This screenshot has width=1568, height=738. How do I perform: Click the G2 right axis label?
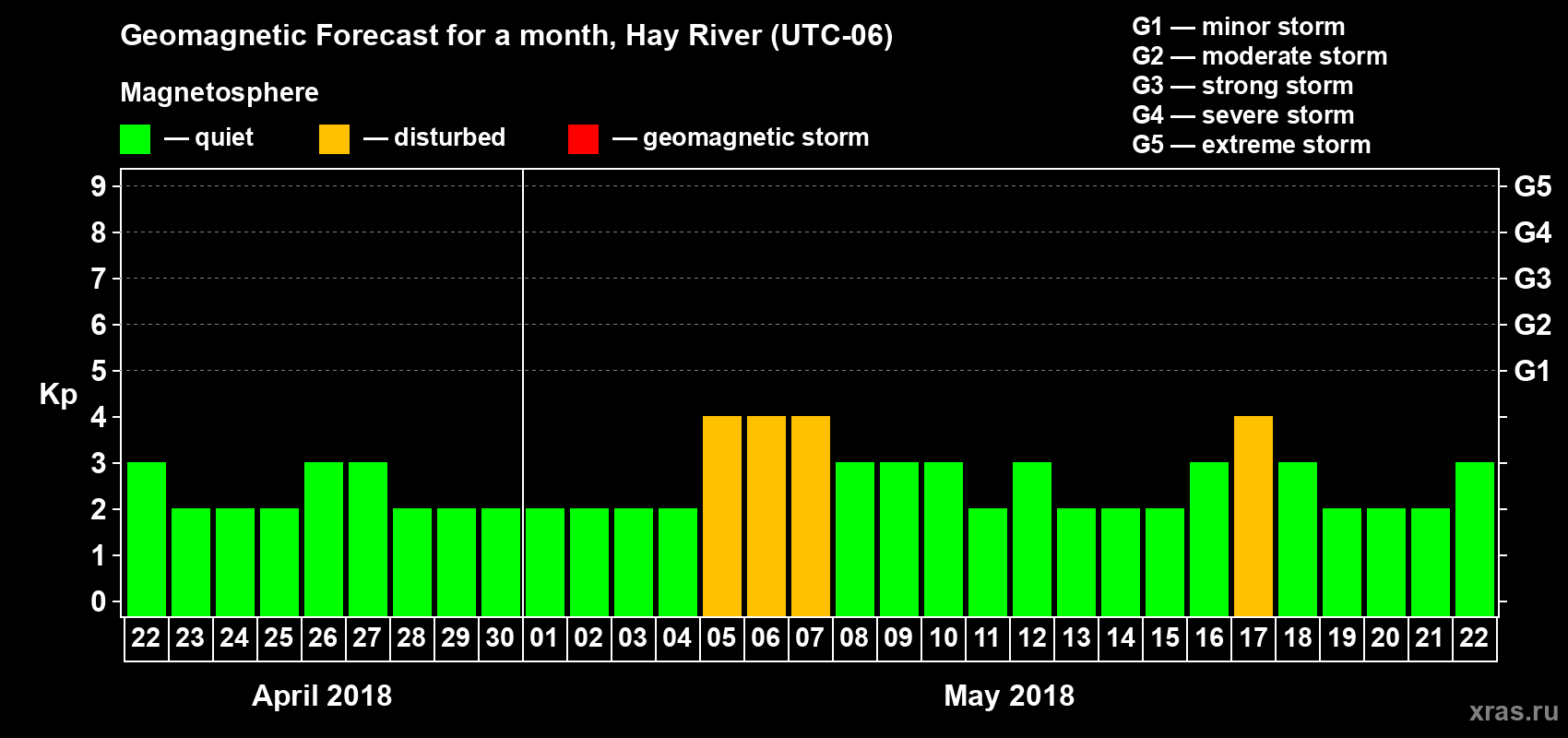pyautogui.click(x=1533, y=325)
